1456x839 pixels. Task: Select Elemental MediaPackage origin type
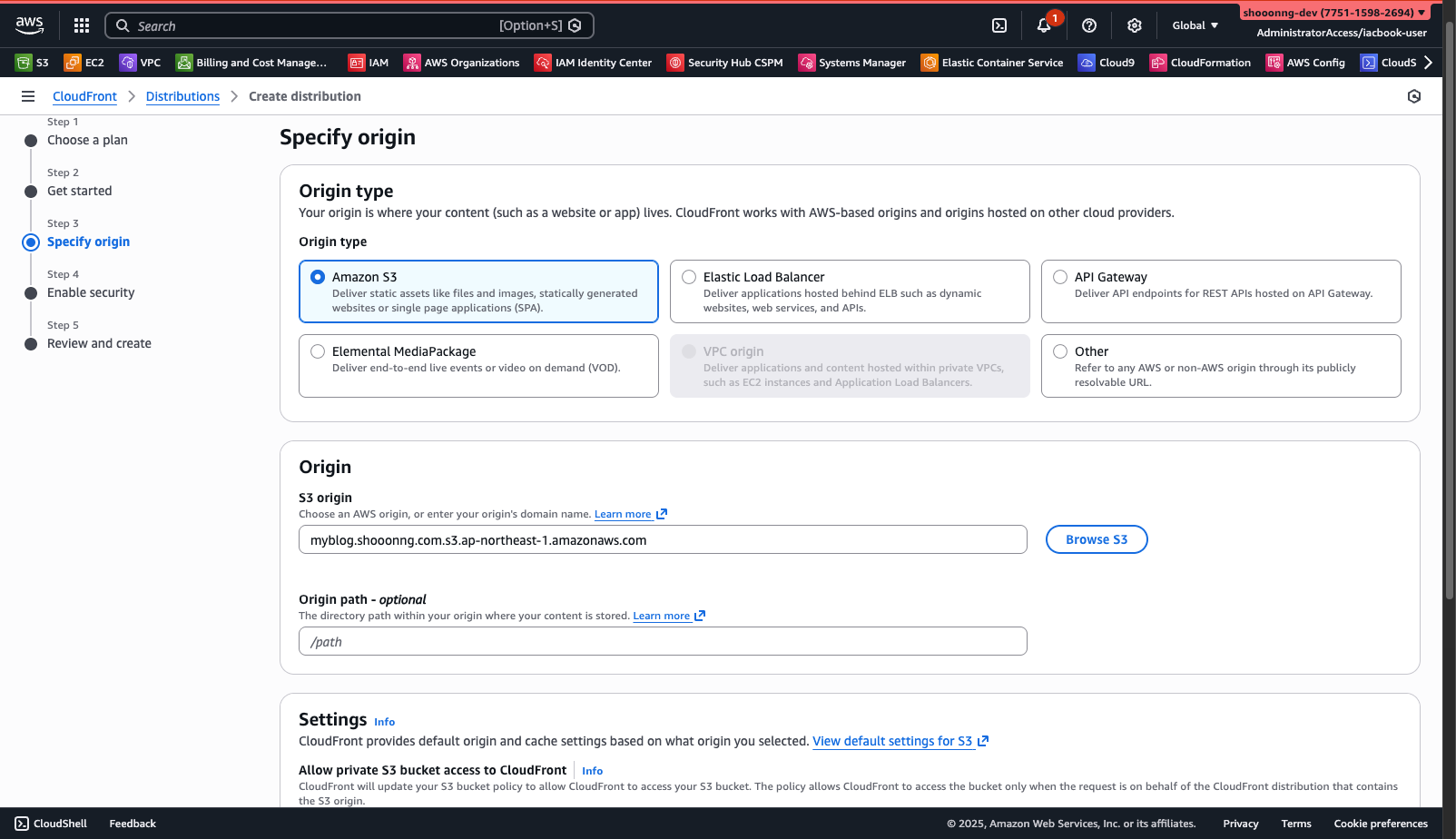pos(478,366)
